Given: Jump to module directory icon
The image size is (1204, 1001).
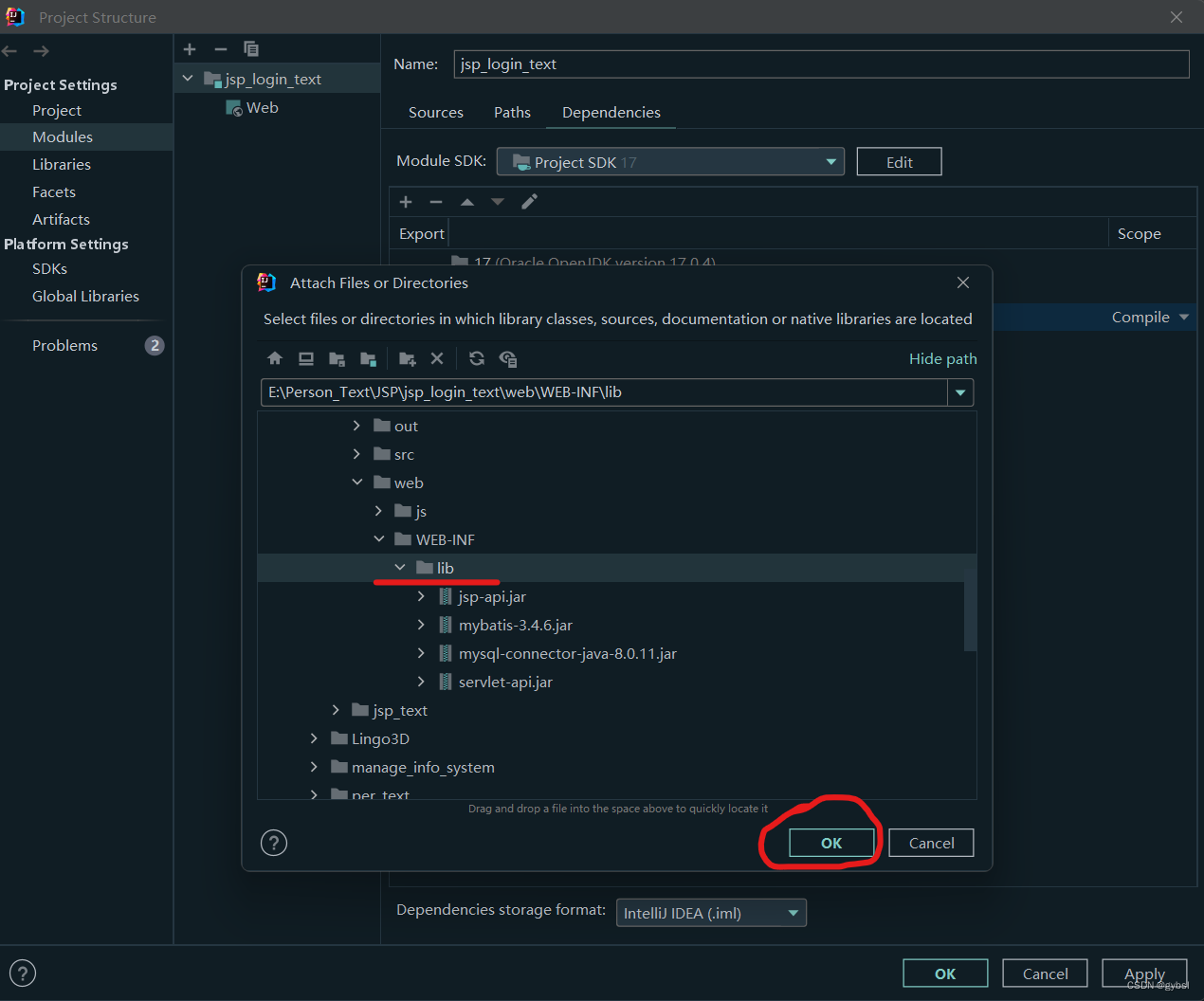Looking at the screenshot, I should tap(369, 358).
